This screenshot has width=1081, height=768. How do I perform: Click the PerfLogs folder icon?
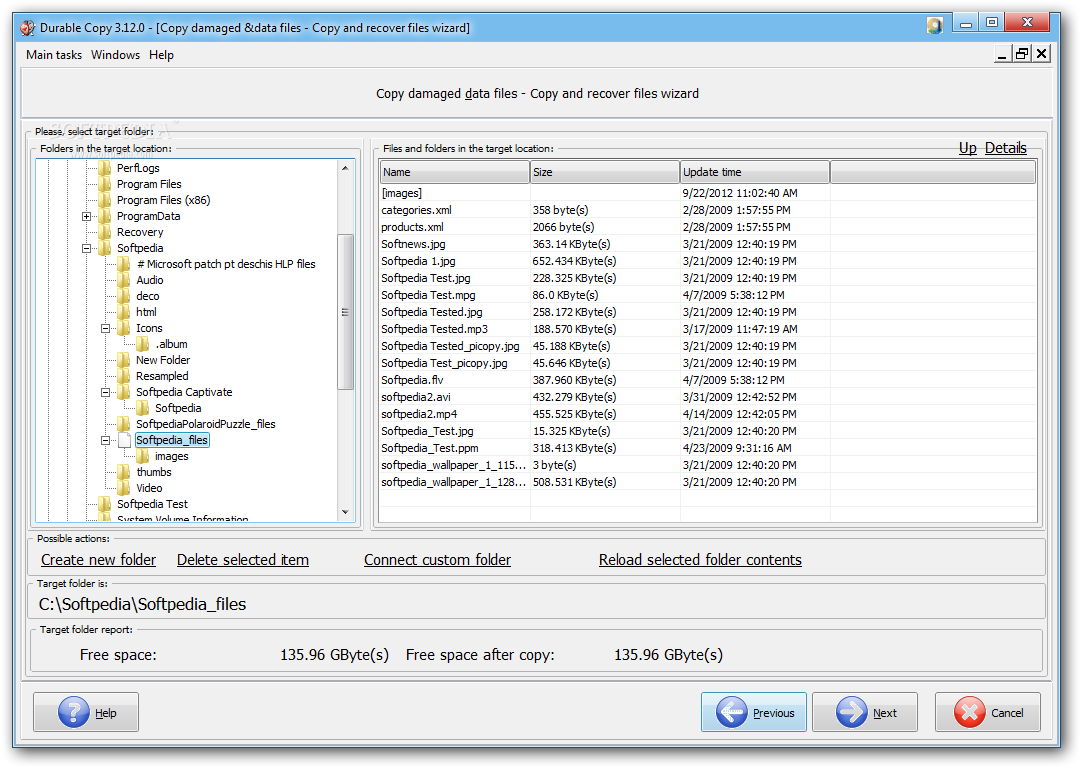point(105,168)
